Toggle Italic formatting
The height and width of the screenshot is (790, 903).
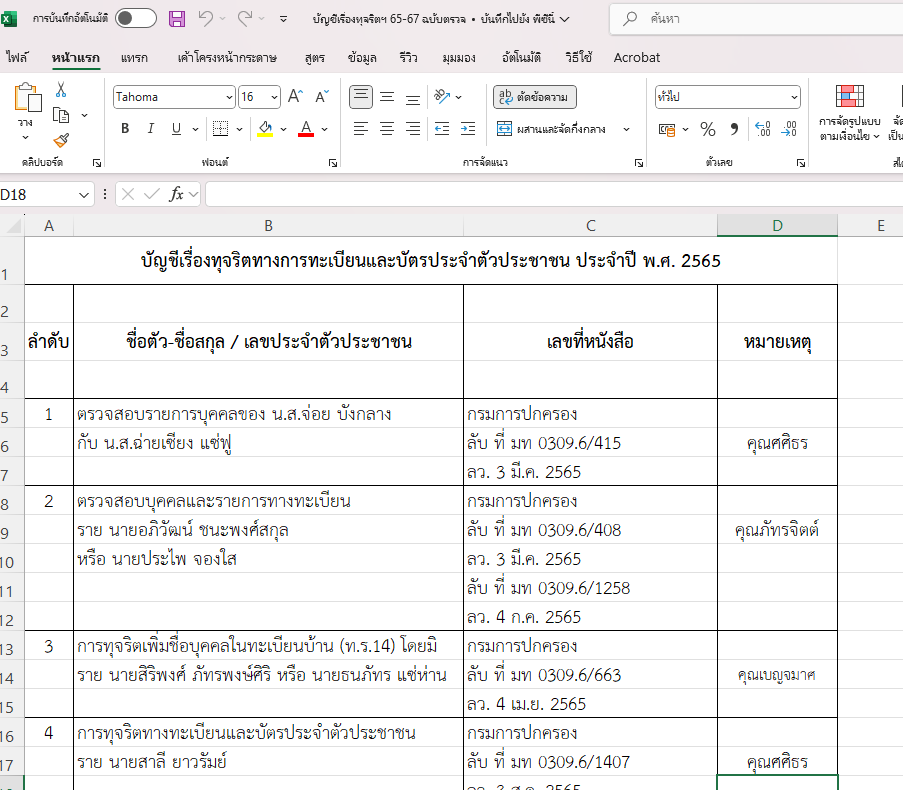coord(151,128)
